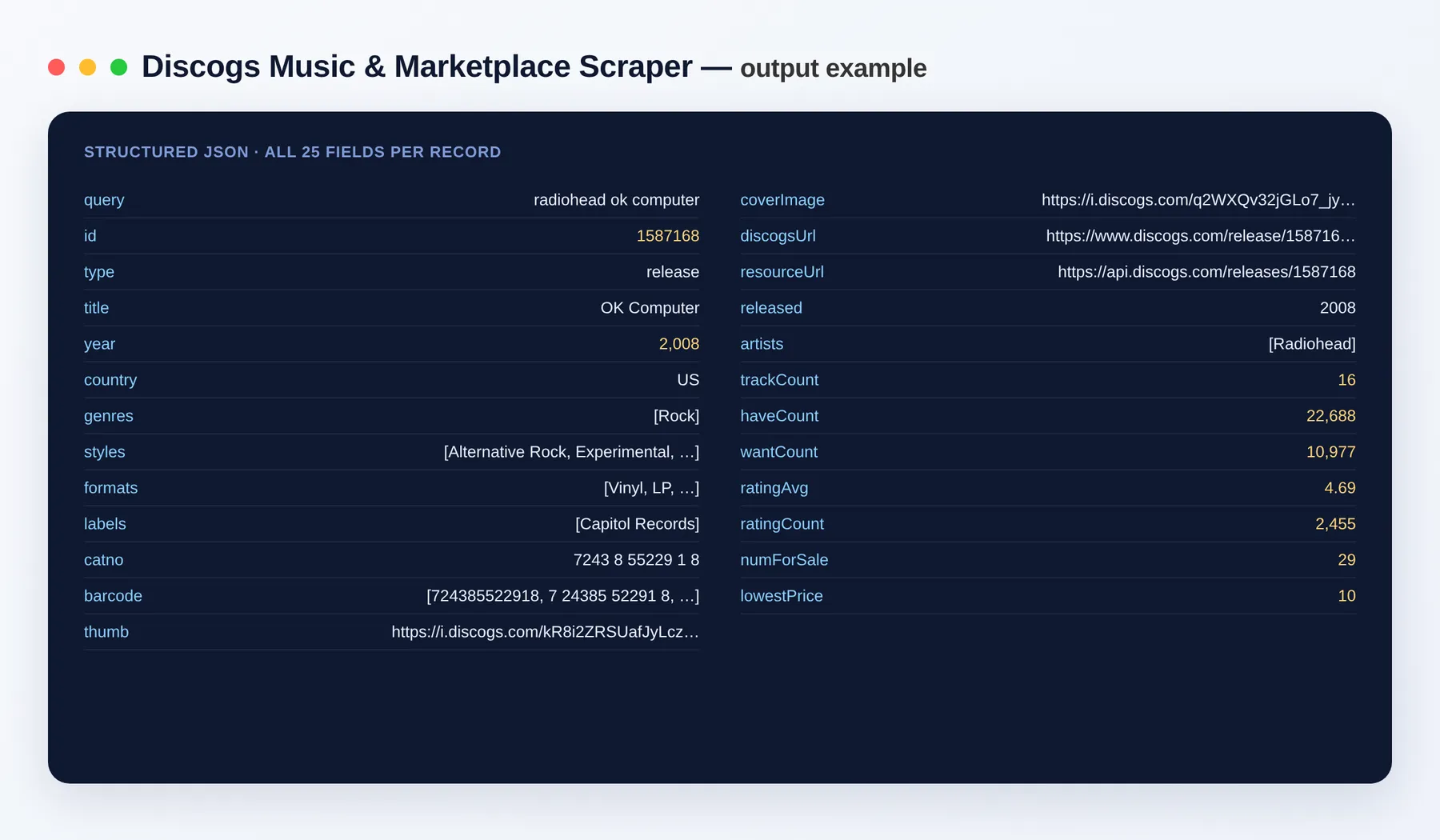Click the 'ratingCount' field label

[782, 524]
